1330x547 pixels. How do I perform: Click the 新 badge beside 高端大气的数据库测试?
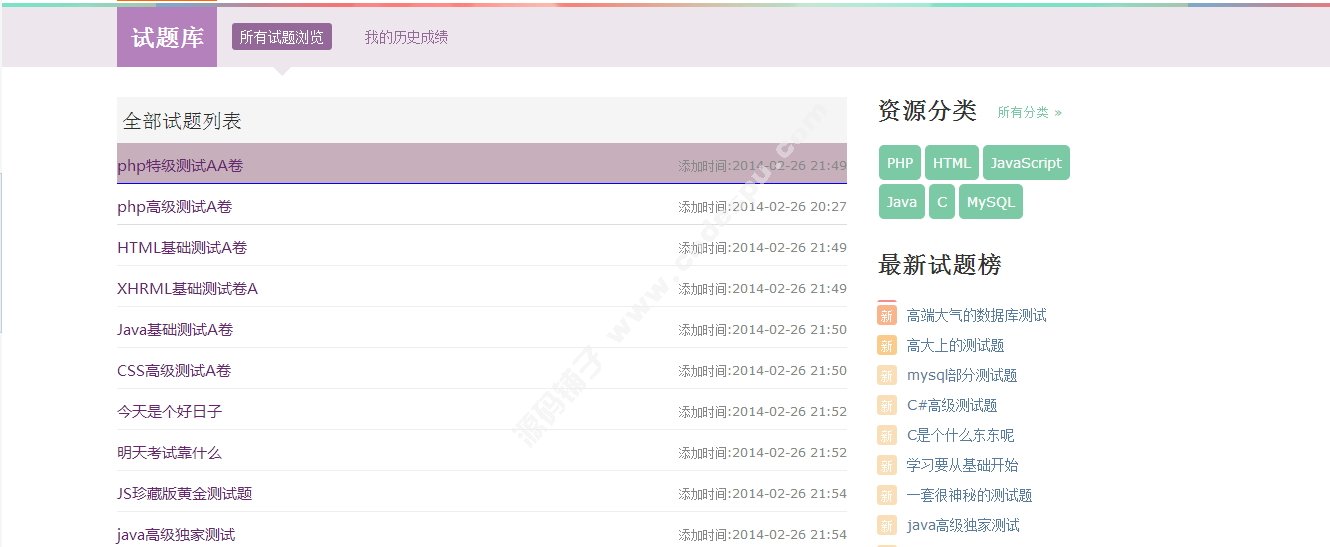click(887, 315)
